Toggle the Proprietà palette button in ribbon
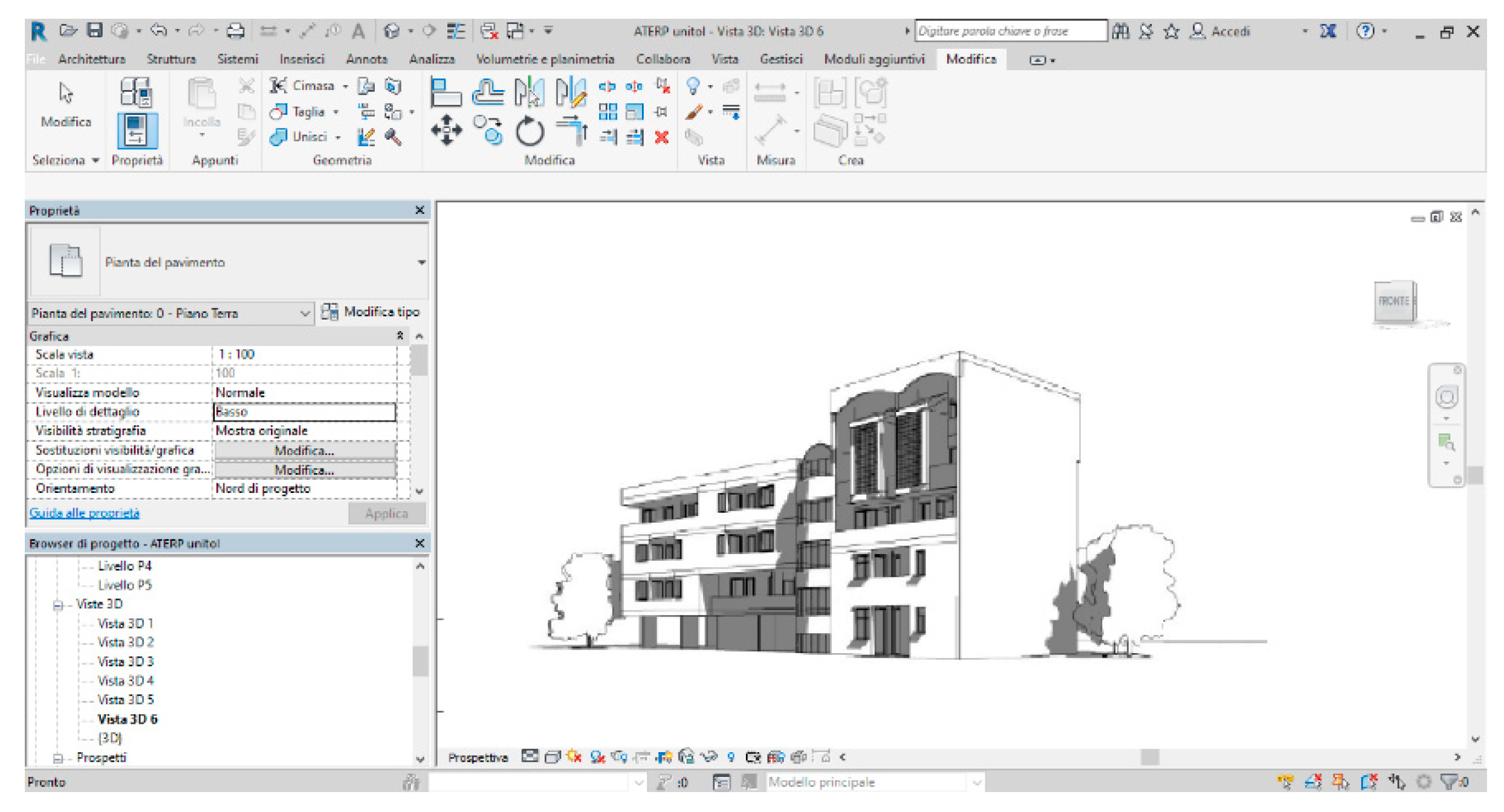The image size is (1504, 812). pyautogui.click(x=137, y=130)
